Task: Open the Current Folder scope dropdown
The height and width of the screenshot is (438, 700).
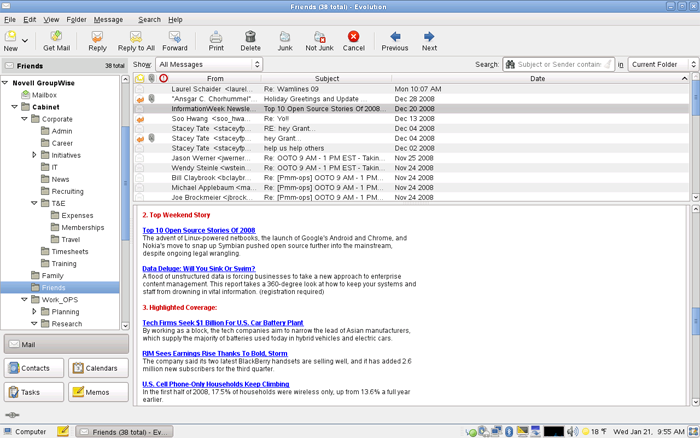Action: tap(662, 64)
